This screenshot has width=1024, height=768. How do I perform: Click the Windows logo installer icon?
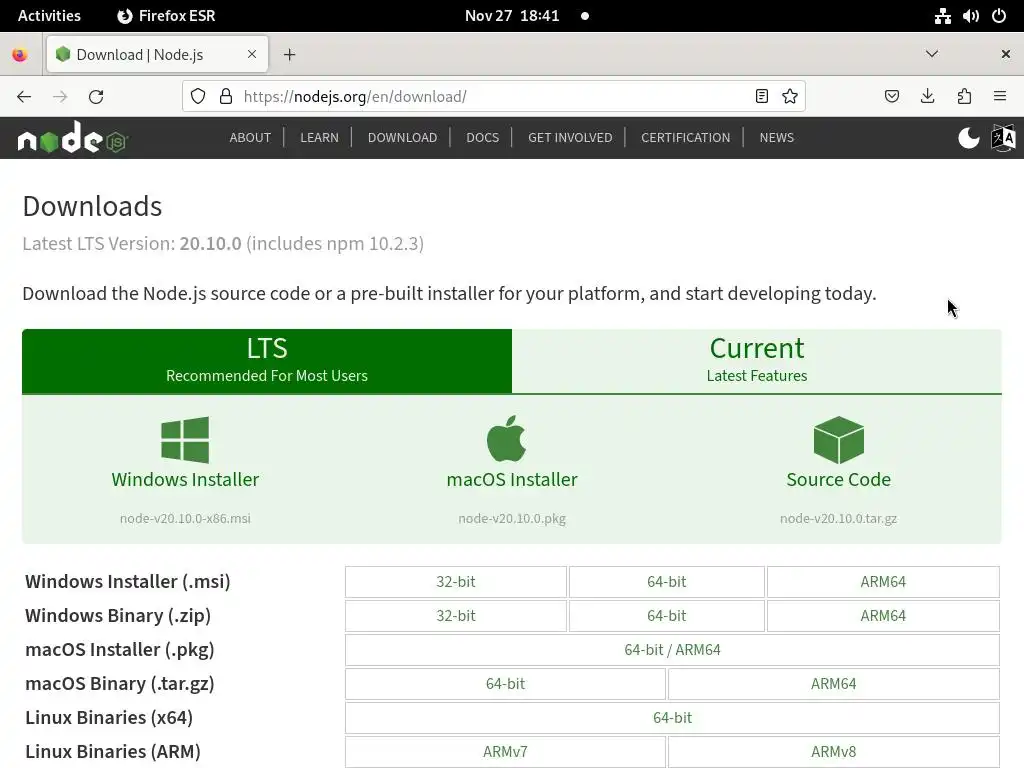click(x=185, y=440)
